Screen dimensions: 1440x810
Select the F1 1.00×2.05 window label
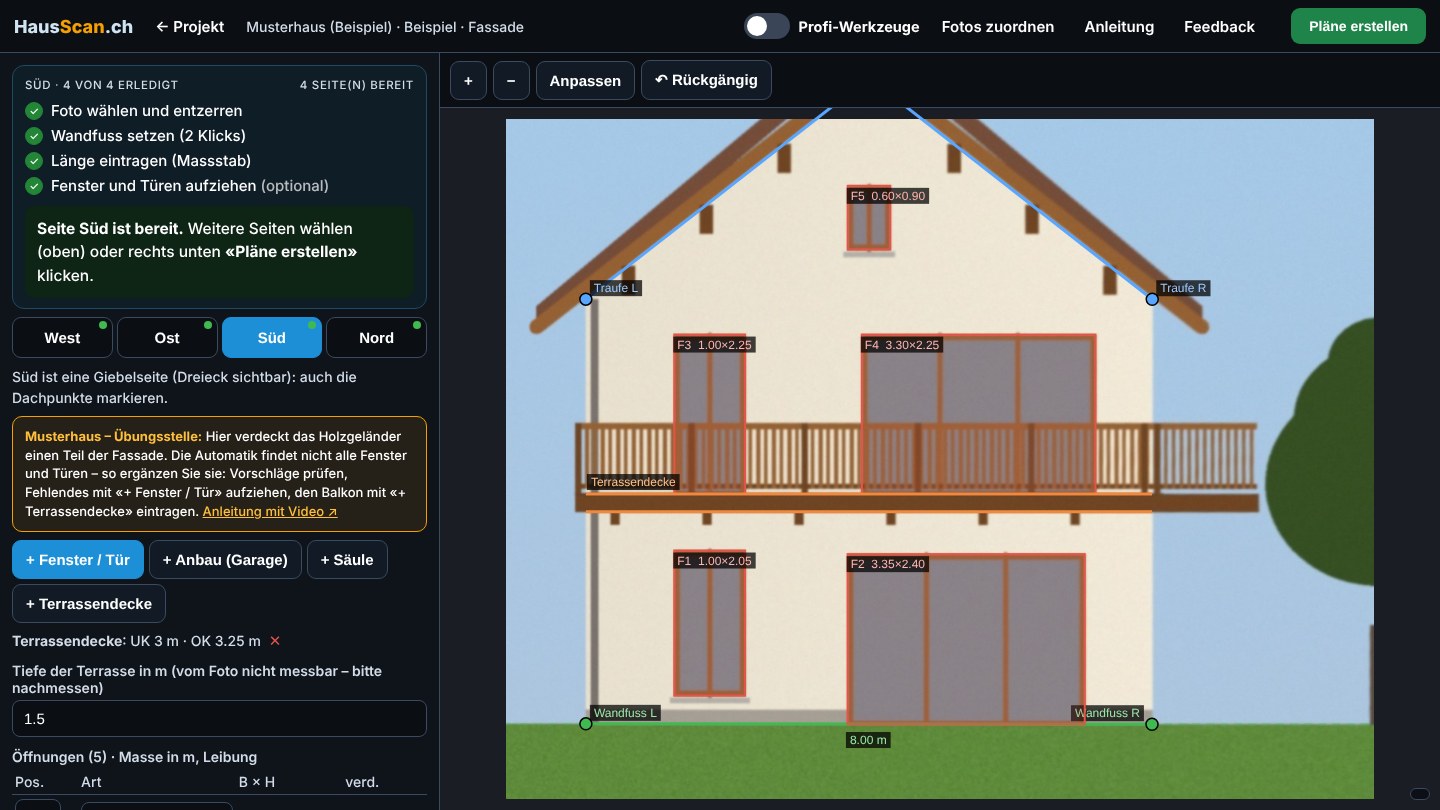click(x=714, y=561)
